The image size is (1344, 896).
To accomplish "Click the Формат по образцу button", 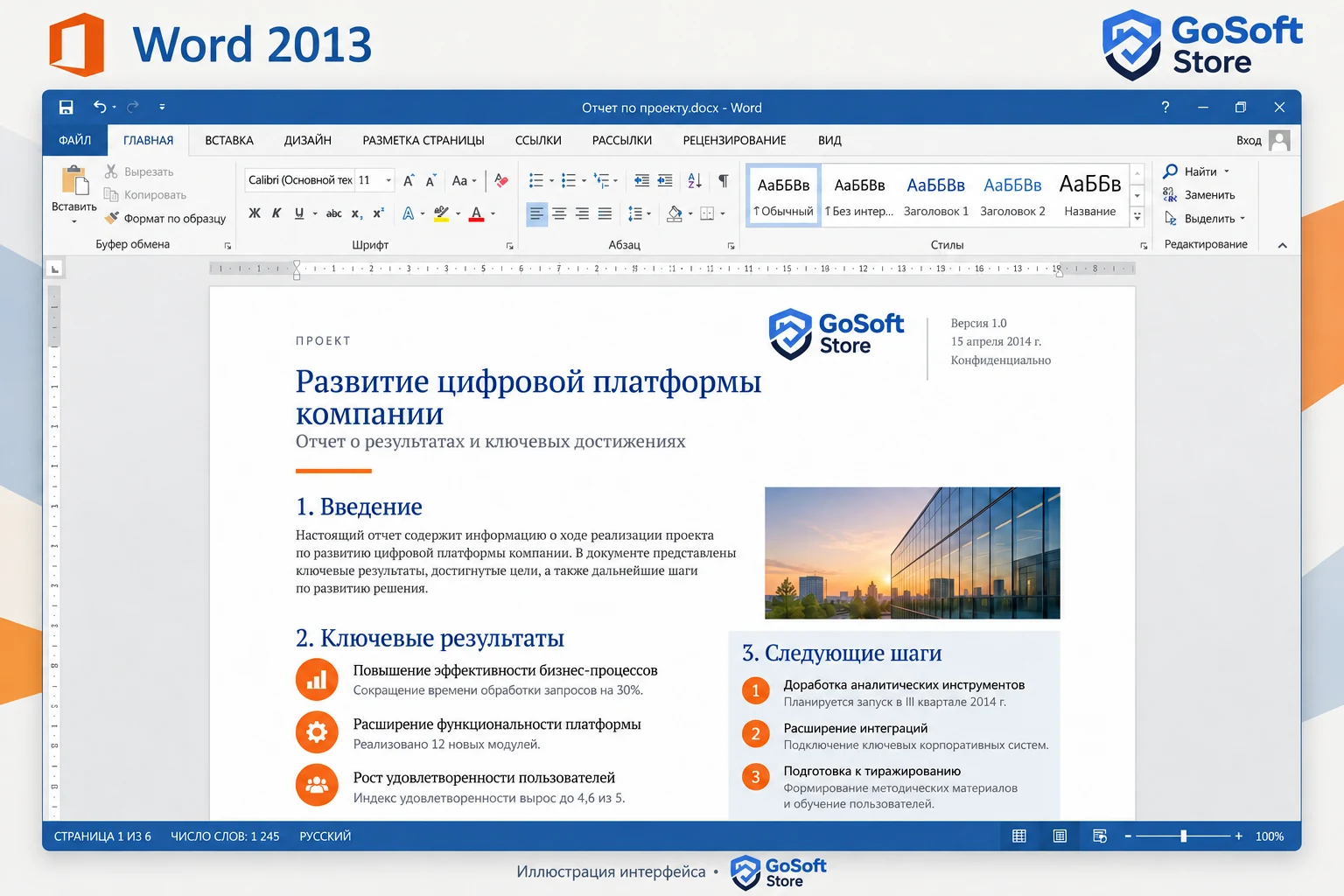I will pos(164,219).
